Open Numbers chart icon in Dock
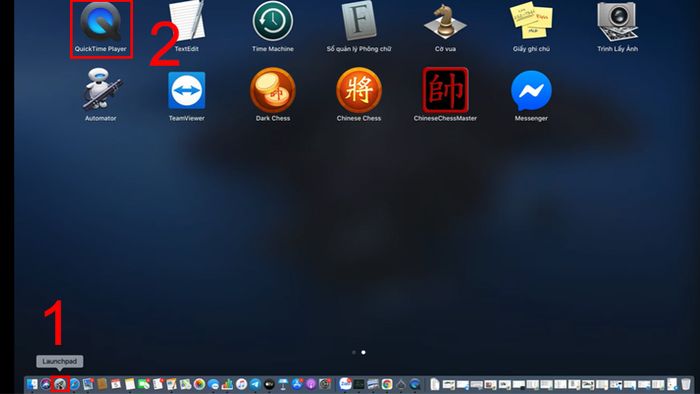The height and width of the screenshot is (394, 700). [227, 384]
